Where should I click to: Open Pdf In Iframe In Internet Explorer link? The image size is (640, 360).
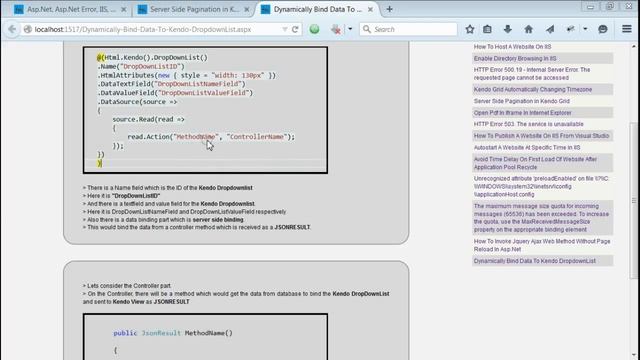(522, 113)
